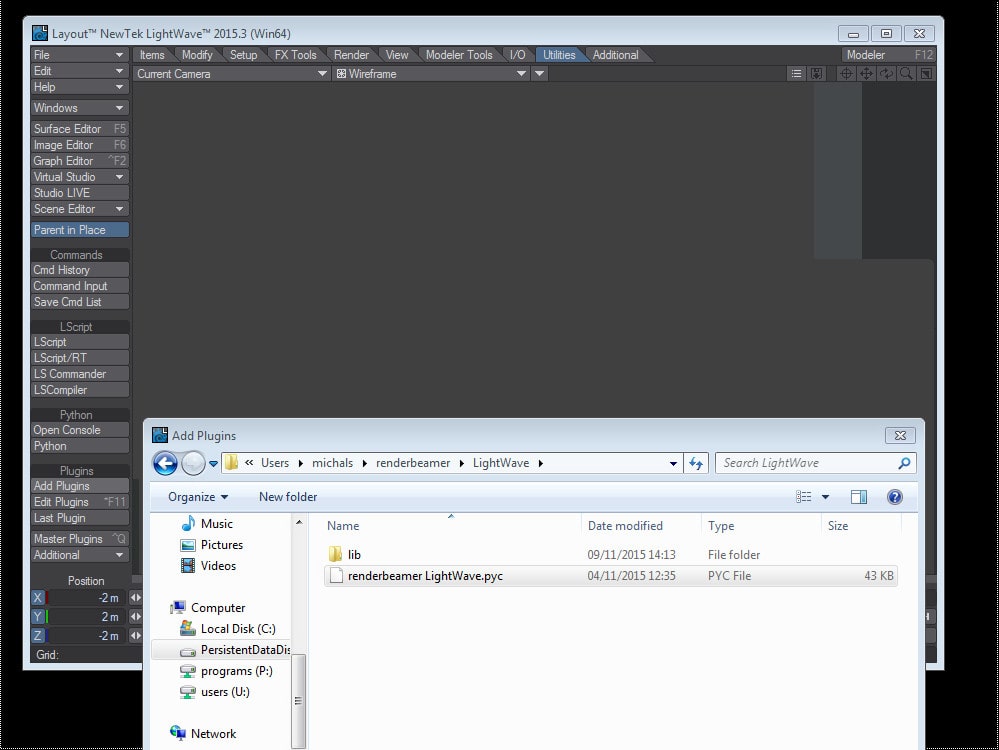Click the fit-to-view icon at toolbar's right end
This screenshot has height=750, width=999.
(x=926, y=73)
